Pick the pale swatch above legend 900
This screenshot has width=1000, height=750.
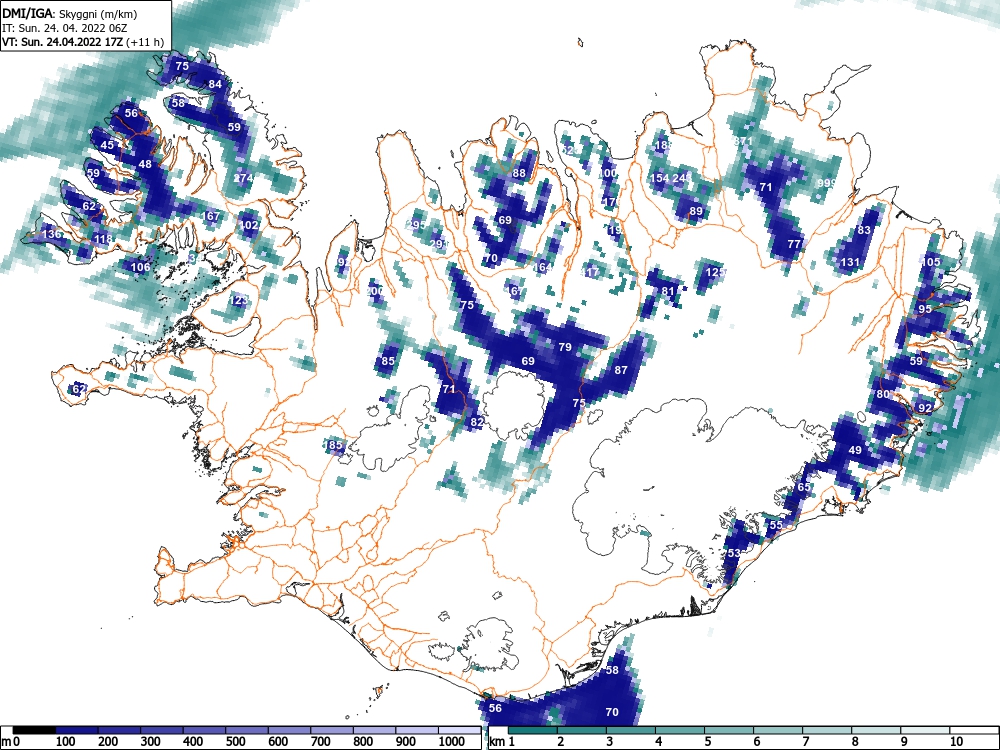pyautogui.click(x=417, y=730)
